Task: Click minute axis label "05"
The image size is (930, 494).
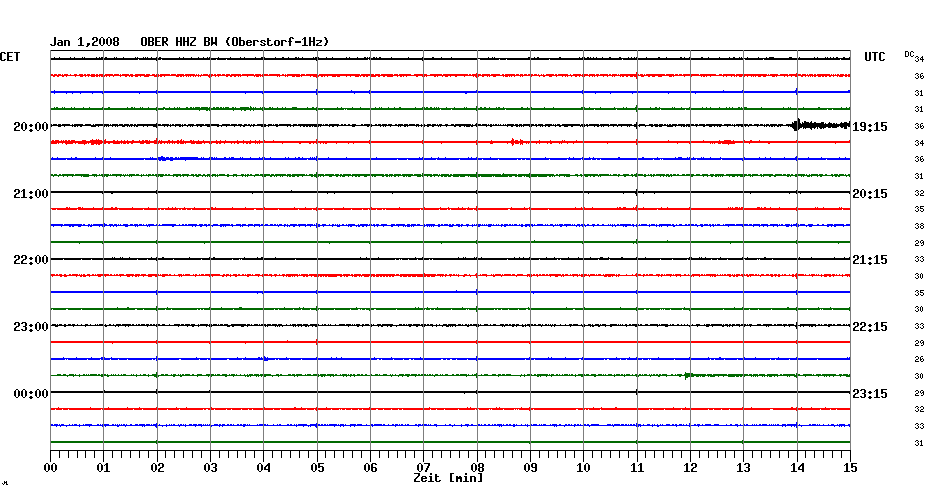Action: tap(317, 468)
